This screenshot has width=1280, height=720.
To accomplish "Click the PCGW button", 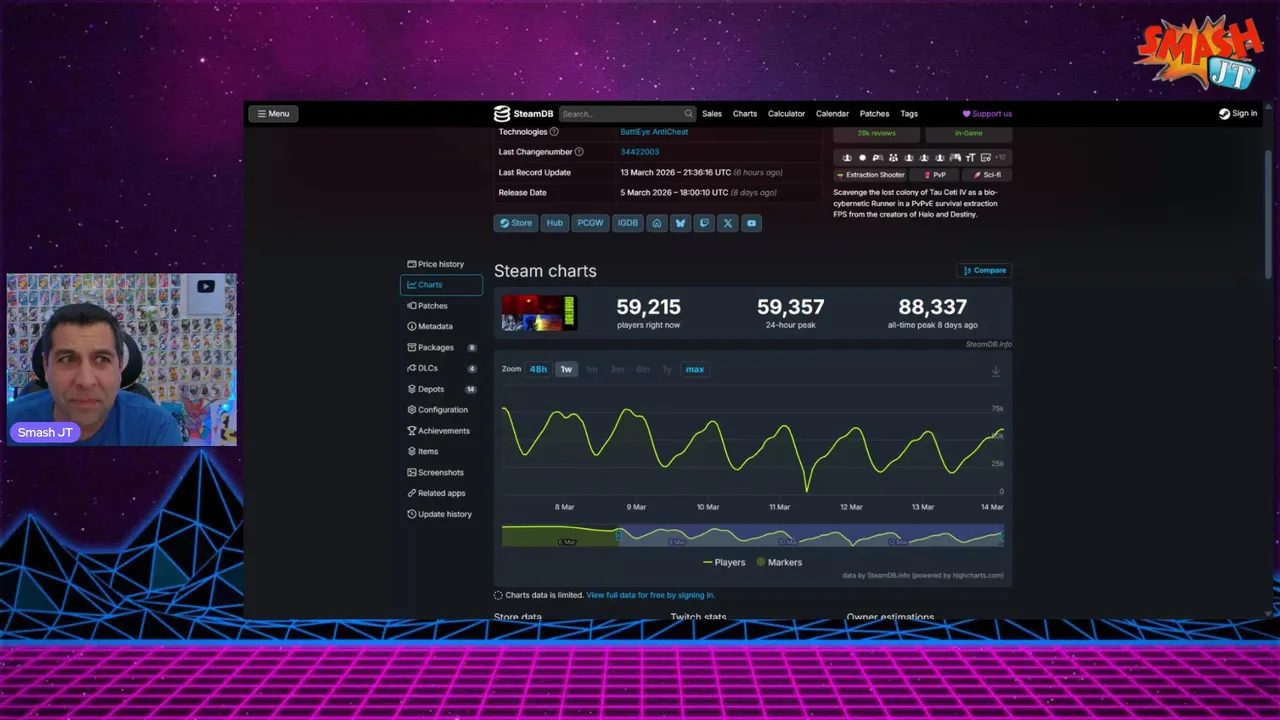I will coord(590,223).
